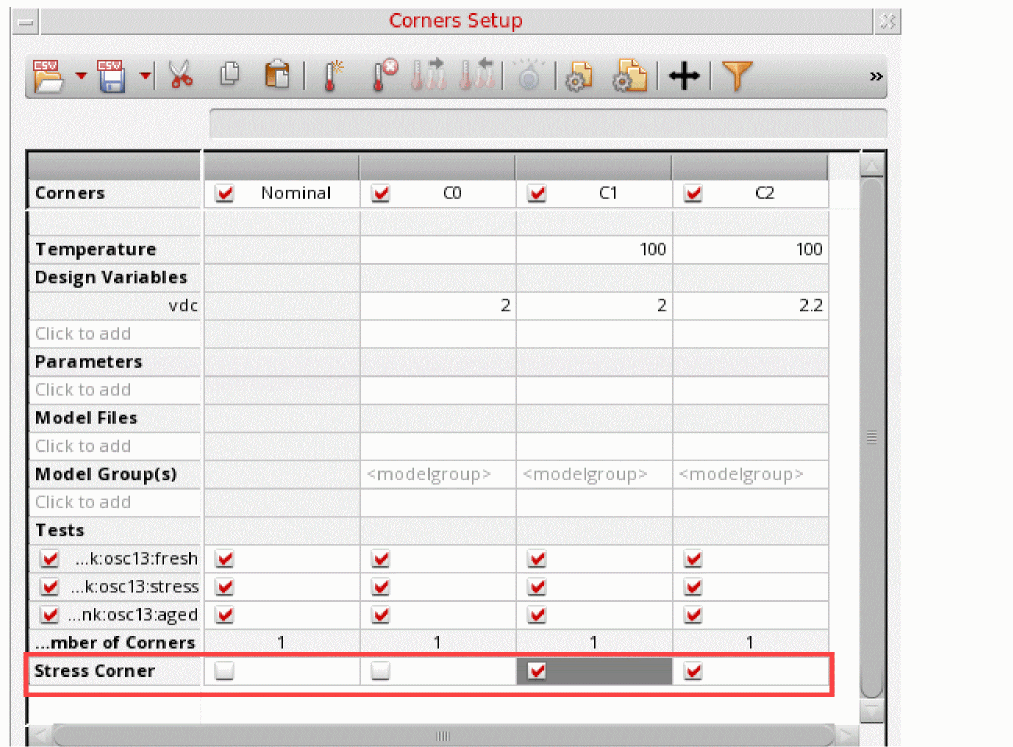Open the dropdown arrow next to Save CSV
Screen dimensions: 1013x747
tap(145, 76)
